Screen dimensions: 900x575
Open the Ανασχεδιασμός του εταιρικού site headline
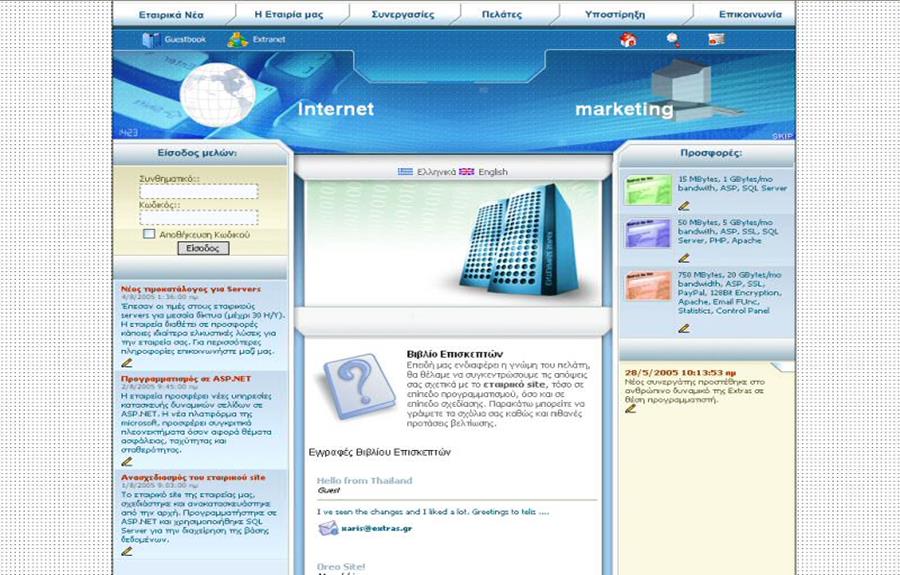tap(193, 477)
